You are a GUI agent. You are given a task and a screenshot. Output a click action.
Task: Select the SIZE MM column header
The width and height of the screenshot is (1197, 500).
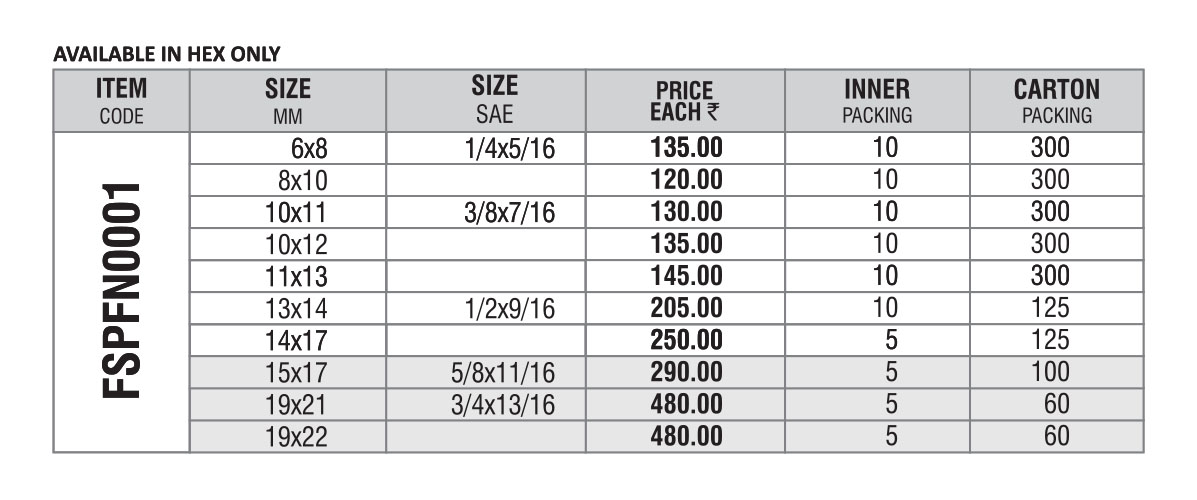[x=287, y=101]
